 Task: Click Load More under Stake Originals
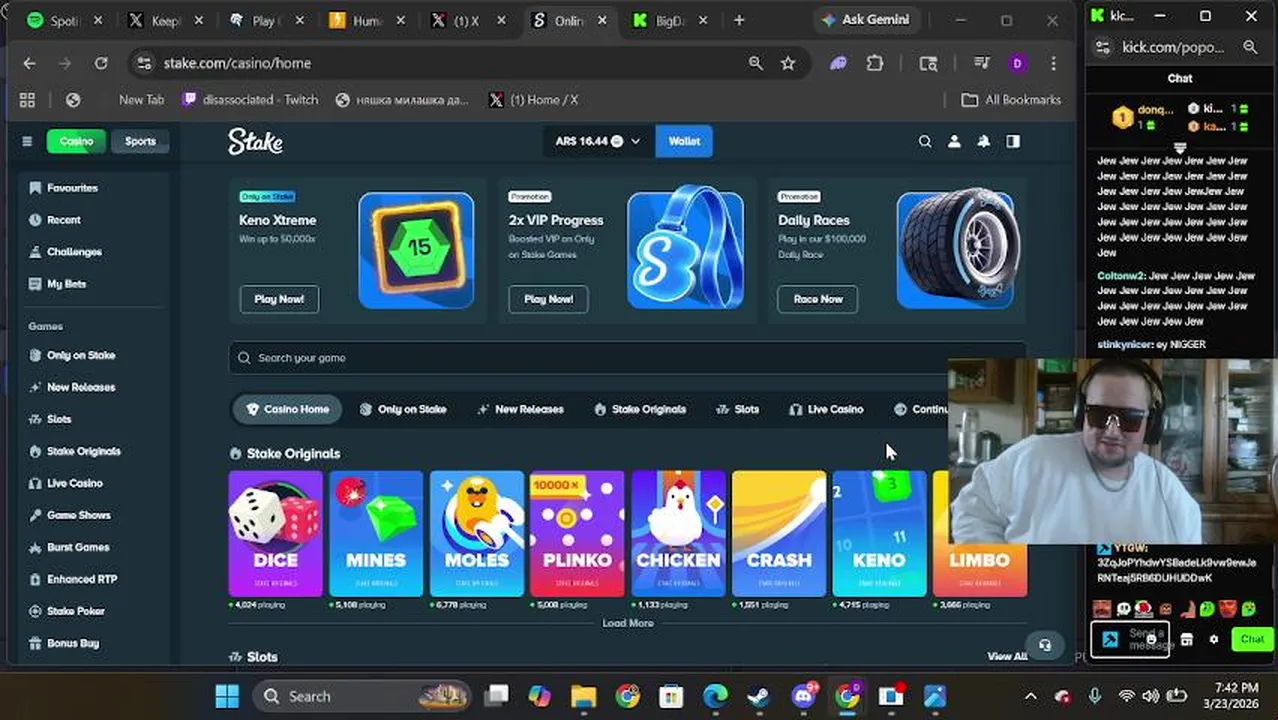click(628, 623)
